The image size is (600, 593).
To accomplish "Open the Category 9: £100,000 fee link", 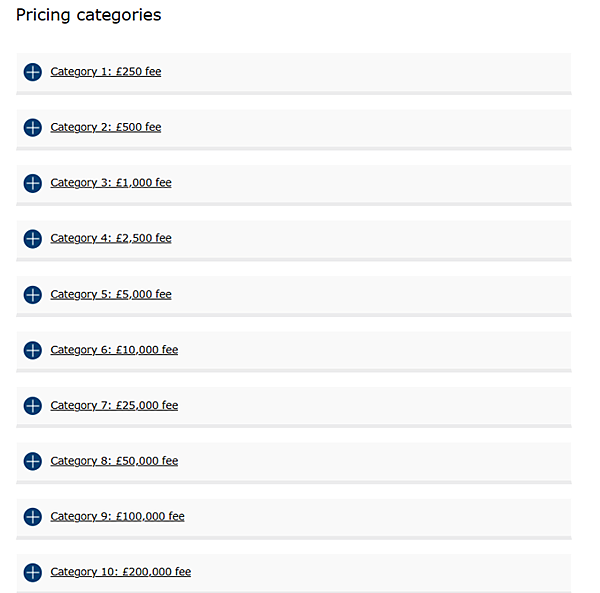I will click(x=117, y=517).
